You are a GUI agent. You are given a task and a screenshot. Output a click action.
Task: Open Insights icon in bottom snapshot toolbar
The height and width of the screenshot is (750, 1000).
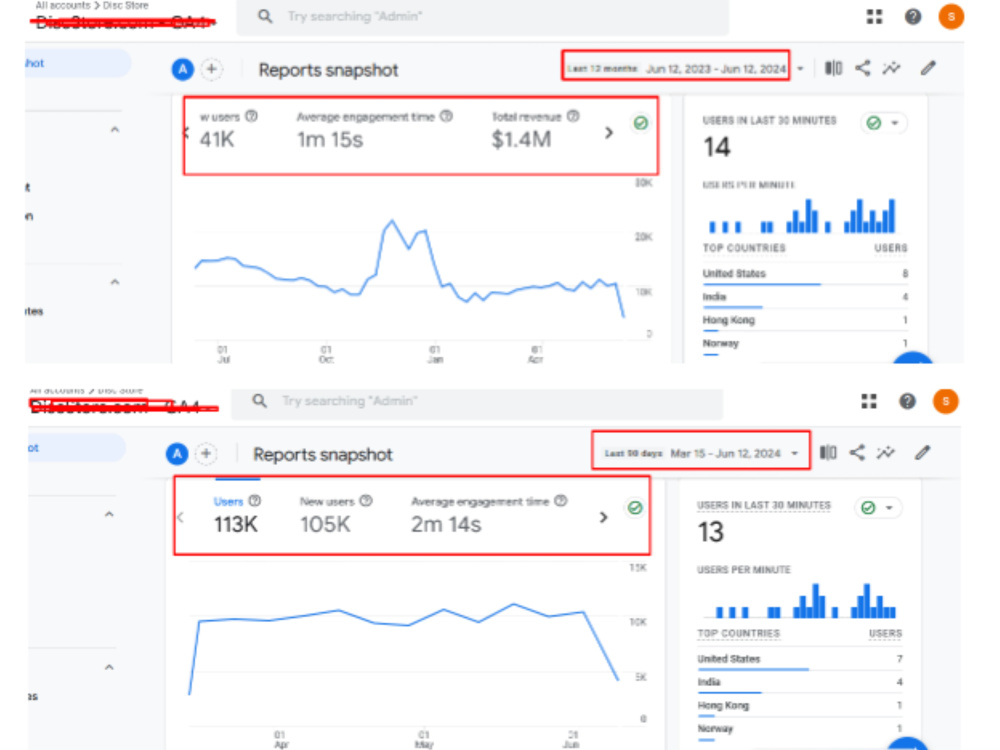[x=886, y=453]
